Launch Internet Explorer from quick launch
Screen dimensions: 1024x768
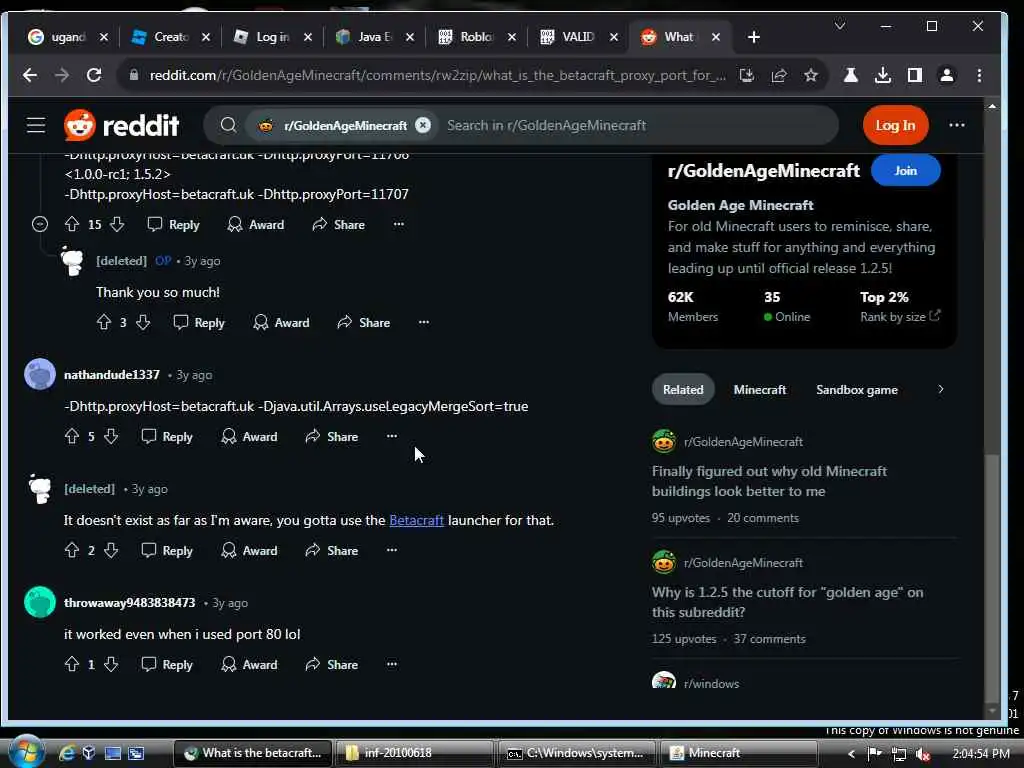click(x=66, y=753)
